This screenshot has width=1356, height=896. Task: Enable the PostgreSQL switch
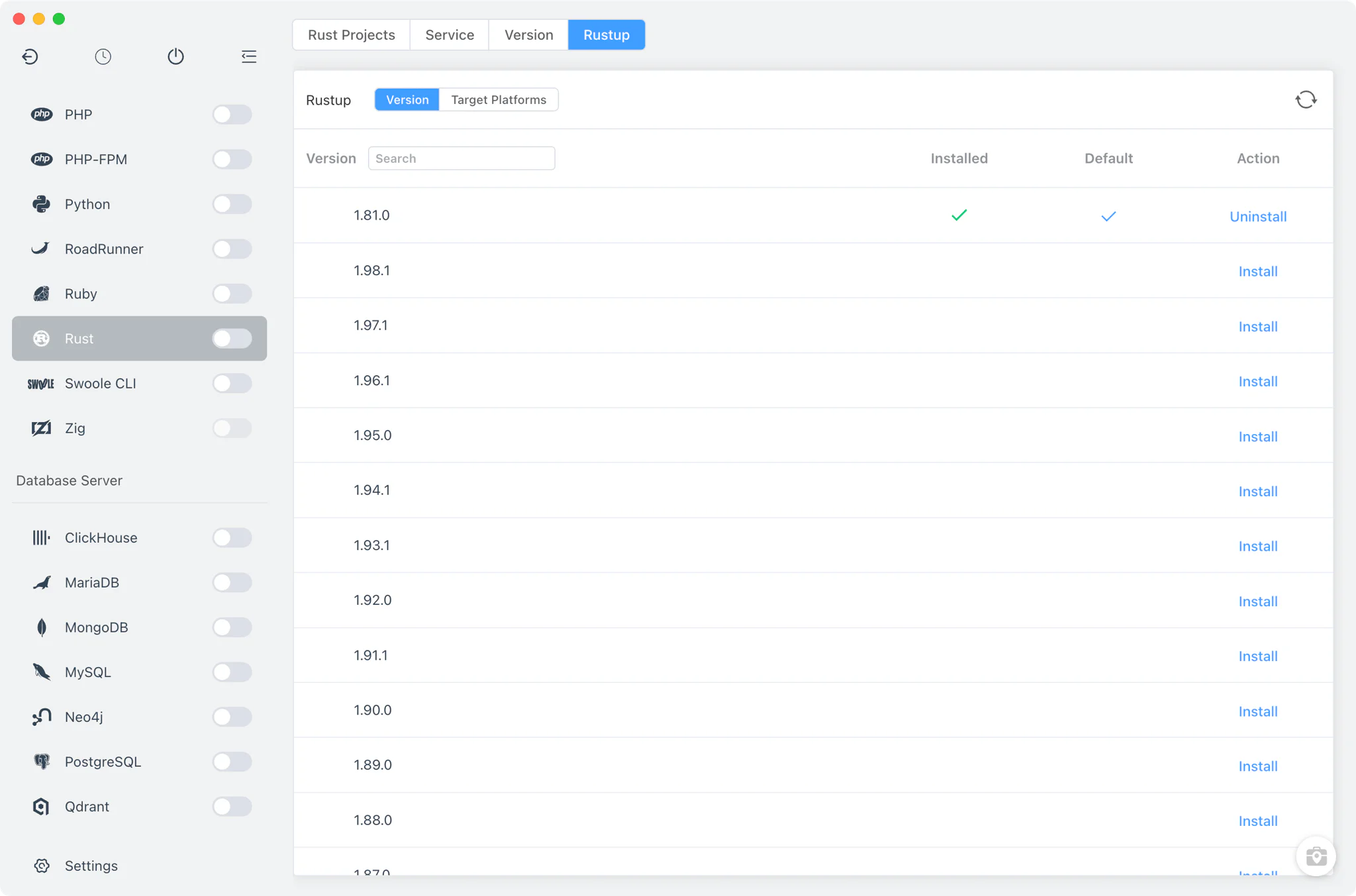pos(232,762)
